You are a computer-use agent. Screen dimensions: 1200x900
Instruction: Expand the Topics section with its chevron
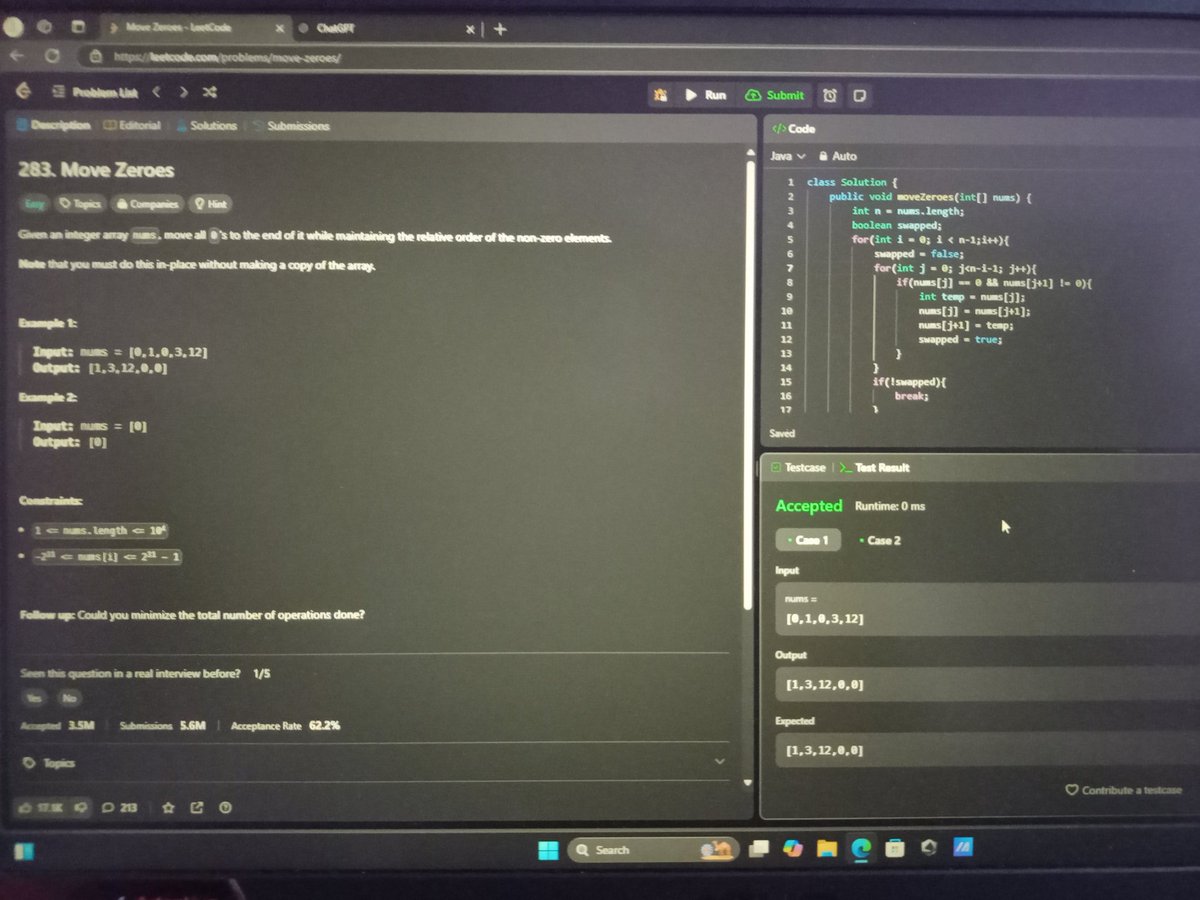point(720,761)
